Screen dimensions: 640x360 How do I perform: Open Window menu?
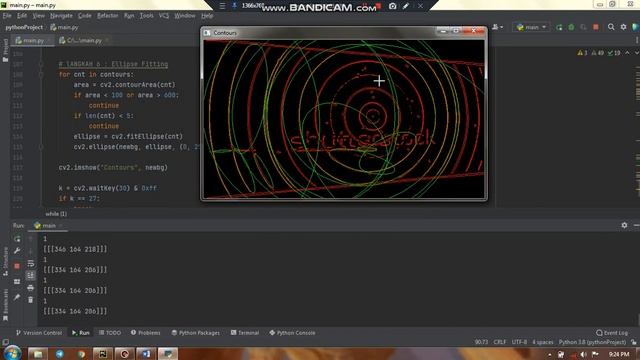click(184, 16)
